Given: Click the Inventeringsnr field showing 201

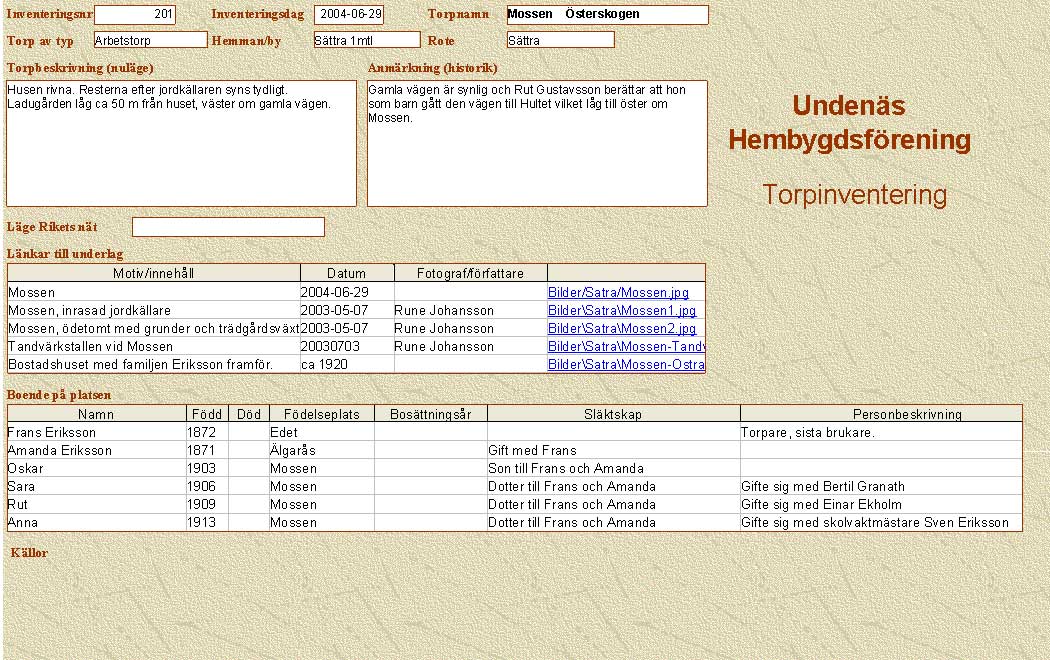Looking at the screenshot, I should click(x=135, y=14).
